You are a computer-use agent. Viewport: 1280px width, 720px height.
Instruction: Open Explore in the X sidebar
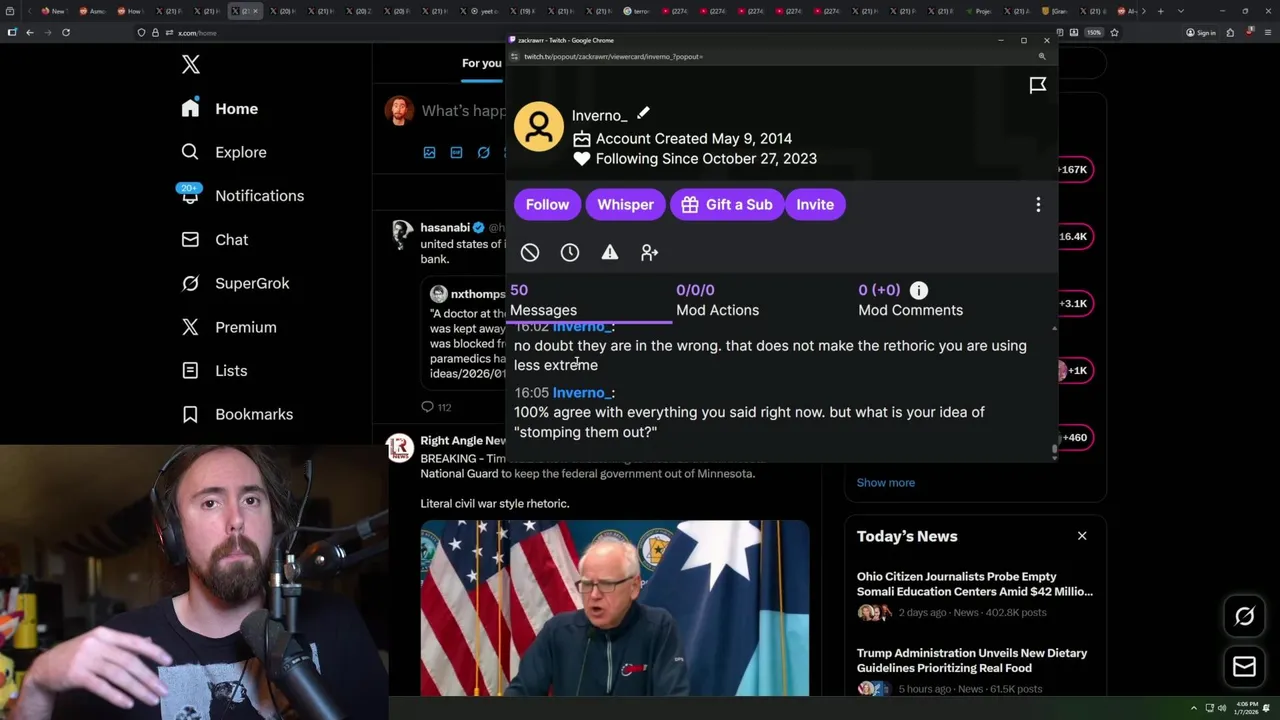tap(224, 152)
